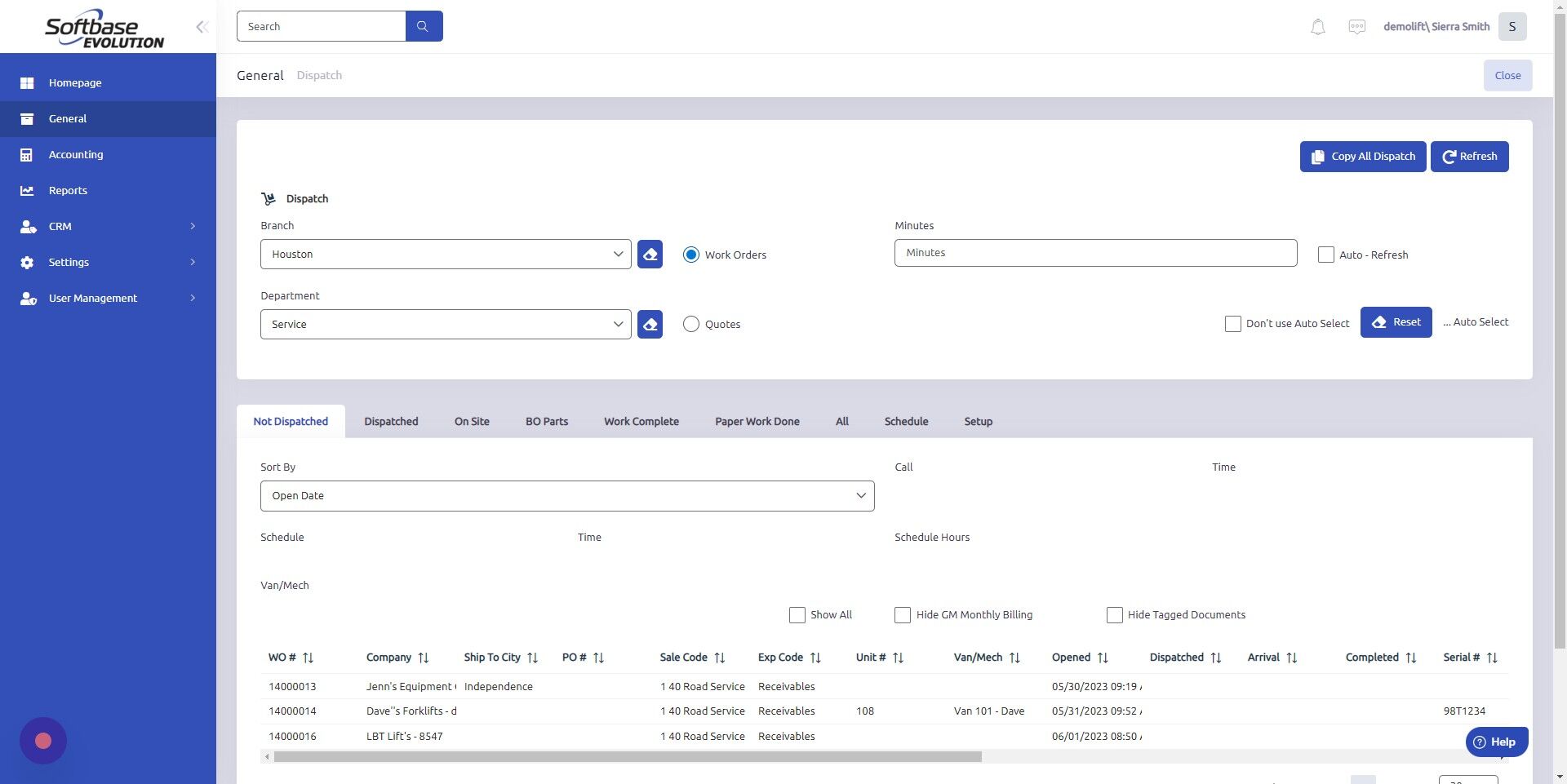Select the Quotes radio button
The image size is (1567, 784).
(x=690, y=324)
